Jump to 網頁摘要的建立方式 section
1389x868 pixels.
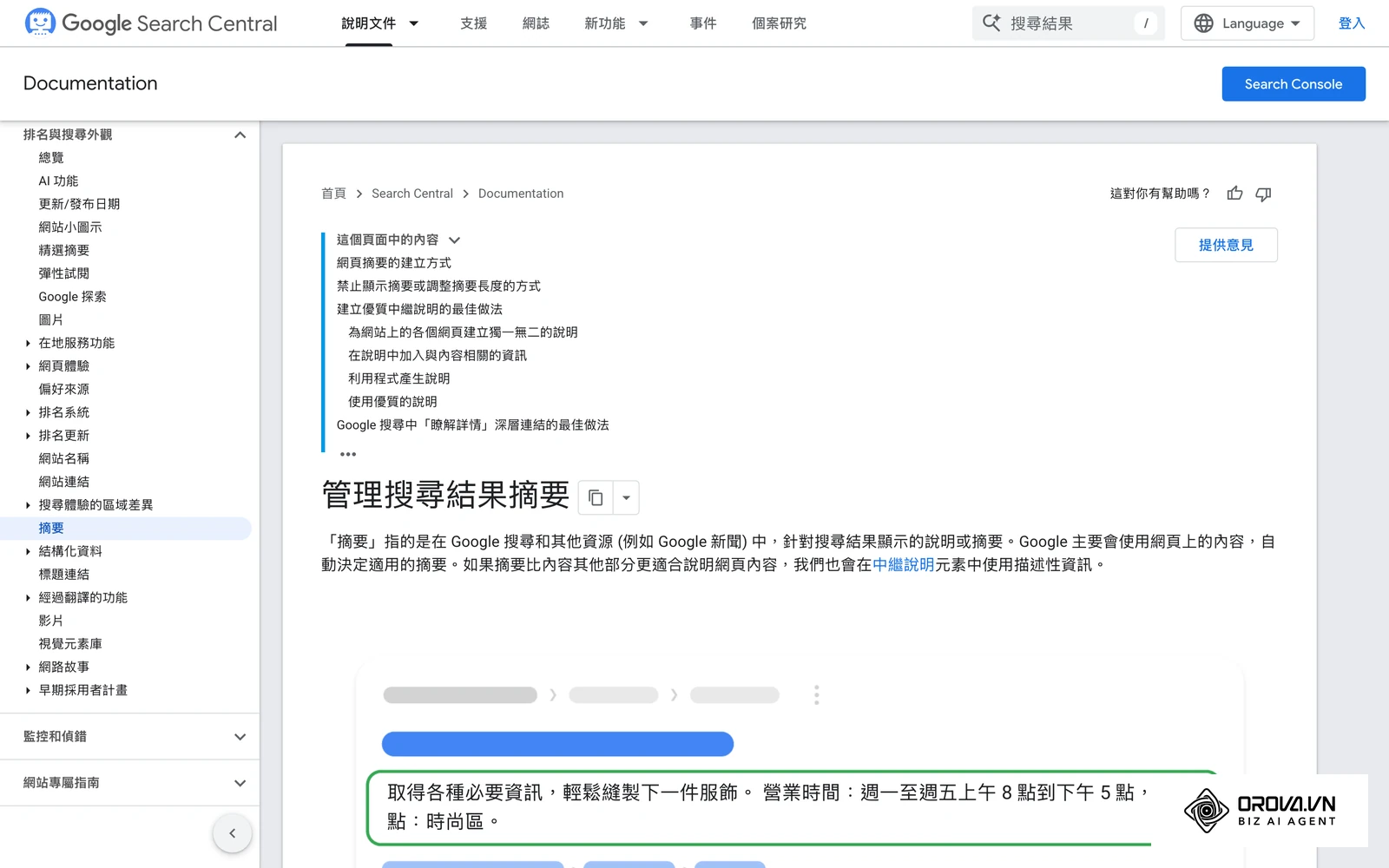pos(394,263)
